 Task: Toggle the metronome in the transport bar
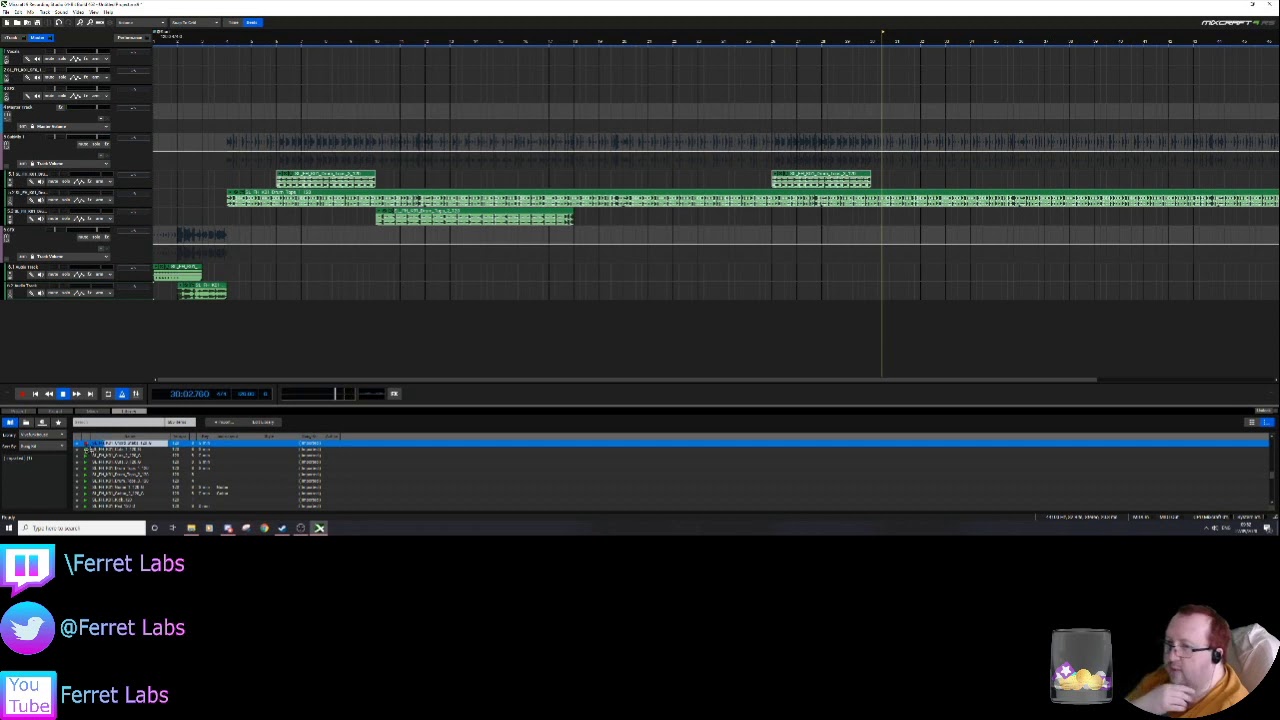pos(122,394)
